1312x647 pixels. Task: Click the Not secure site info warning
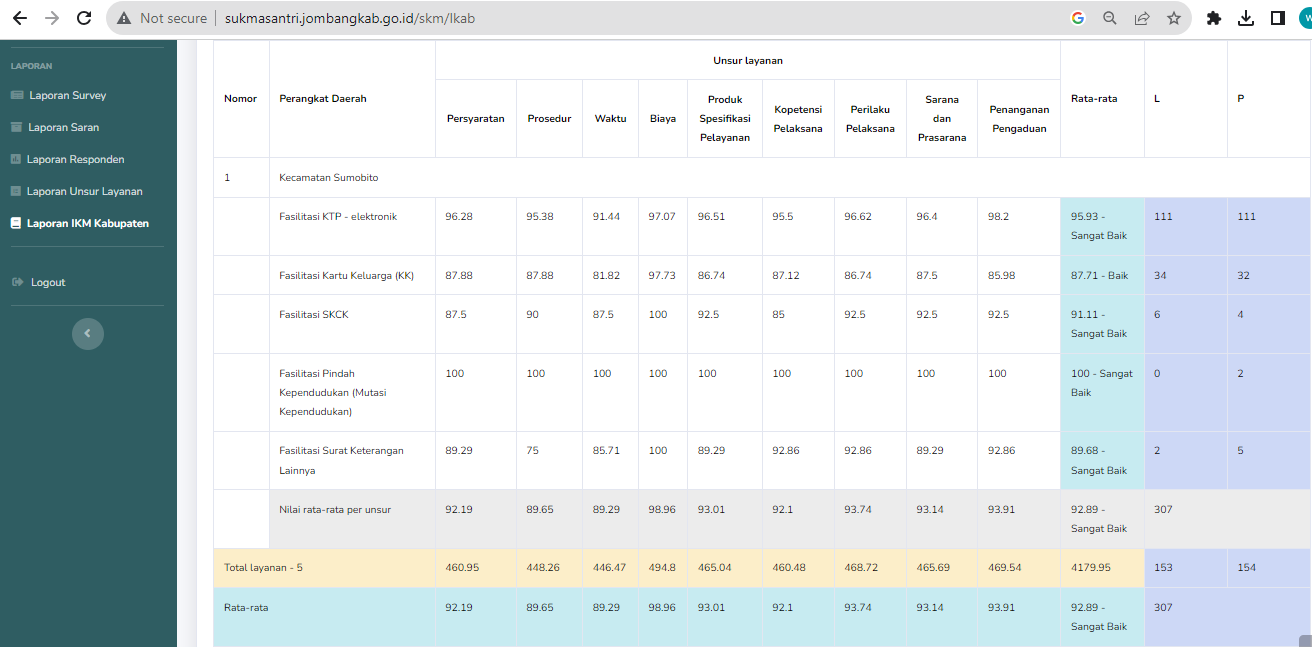[162, 18]
